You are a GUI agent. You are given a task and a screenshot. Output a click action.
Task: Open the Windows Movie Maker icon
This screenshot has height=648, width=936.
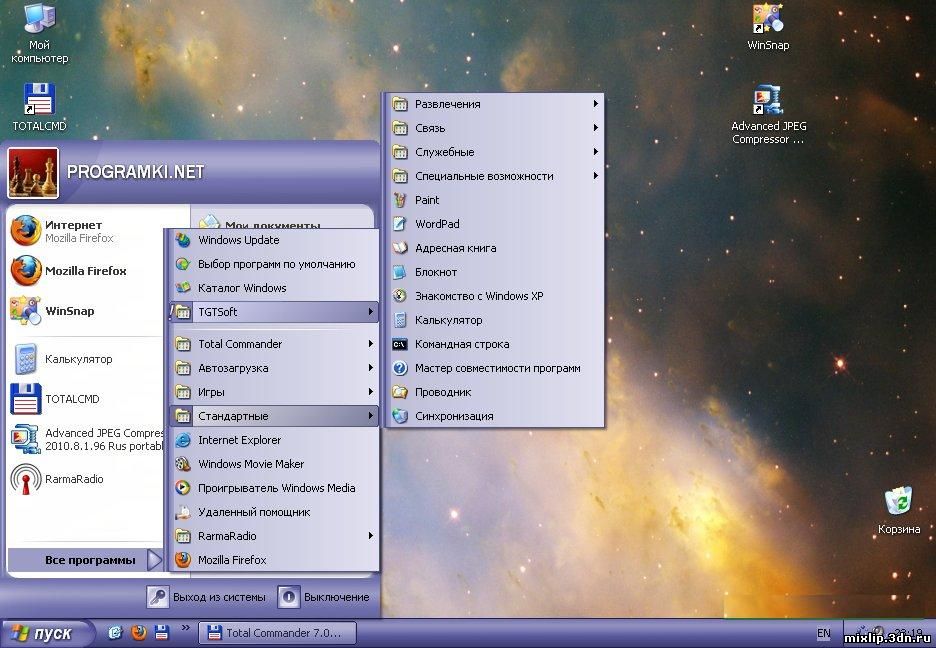183,464
